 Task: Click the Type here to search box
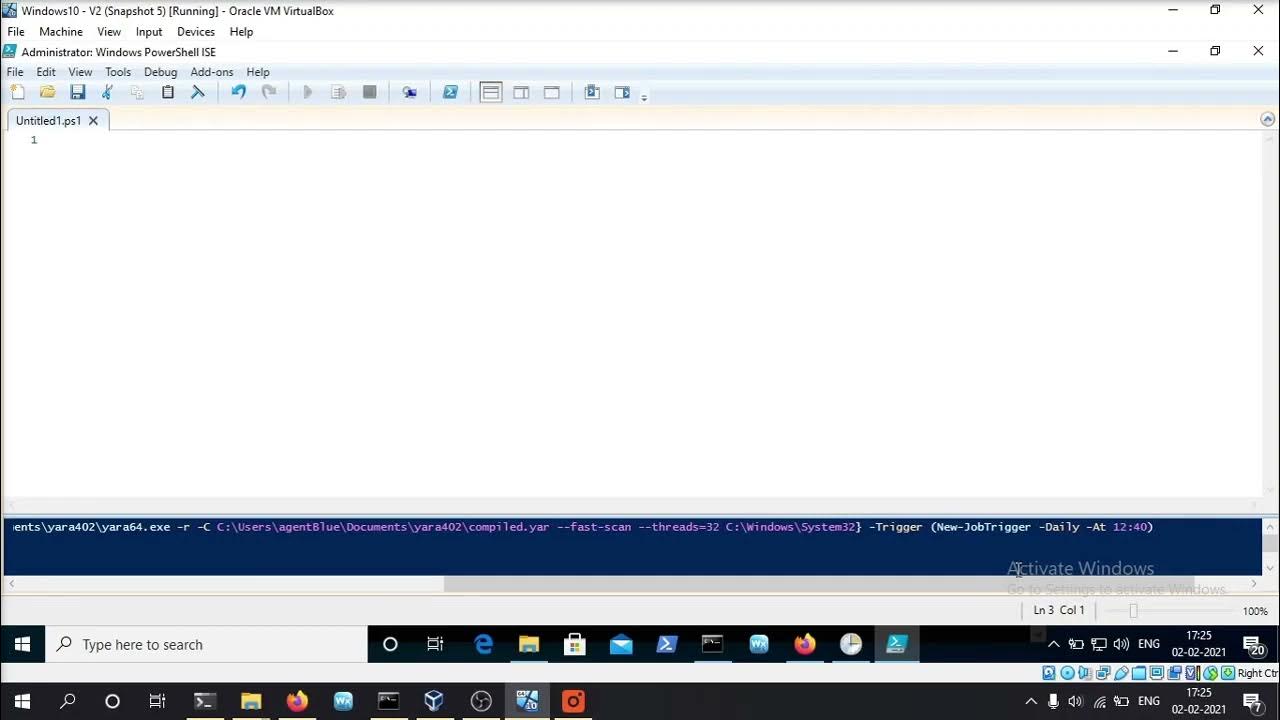click(x=206, y=645)
